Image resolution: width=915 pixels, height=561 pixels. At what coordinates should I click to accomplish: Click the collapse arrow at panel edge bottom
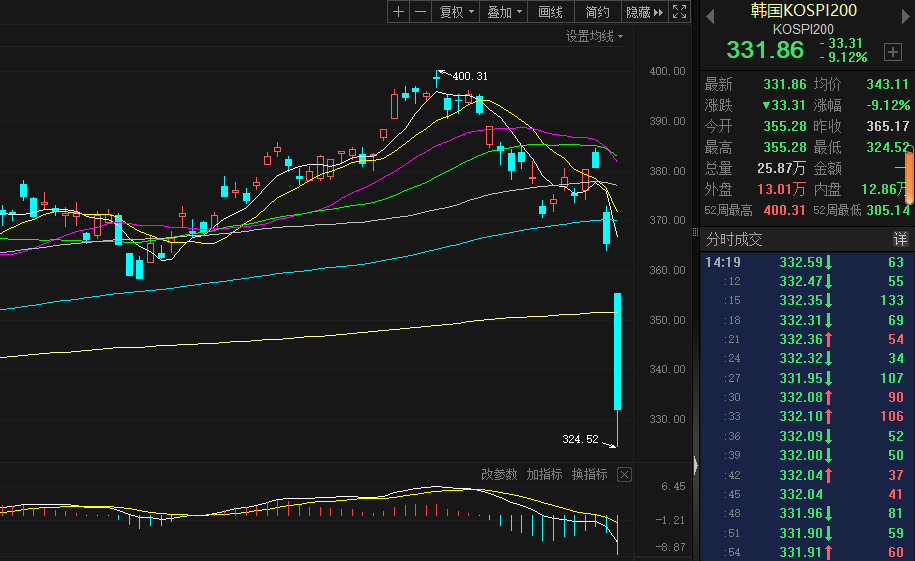(696, 465)
